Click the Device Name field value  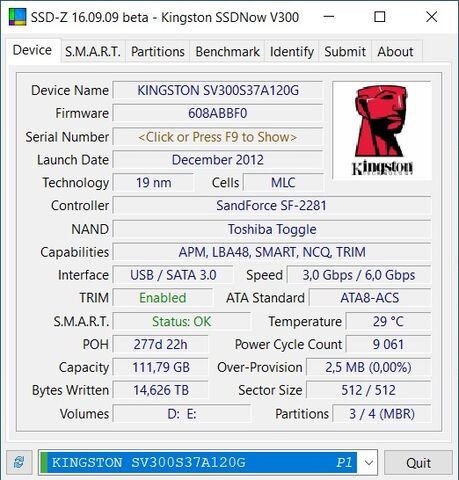[218, 90]
